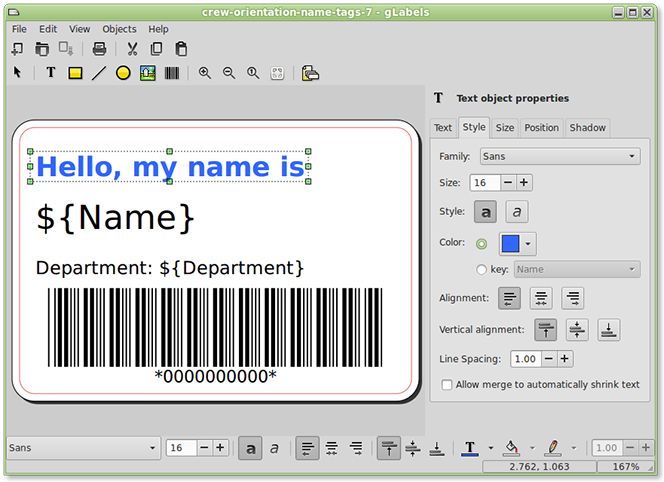Select the Box rectangle tool

(x=75, y=73)
